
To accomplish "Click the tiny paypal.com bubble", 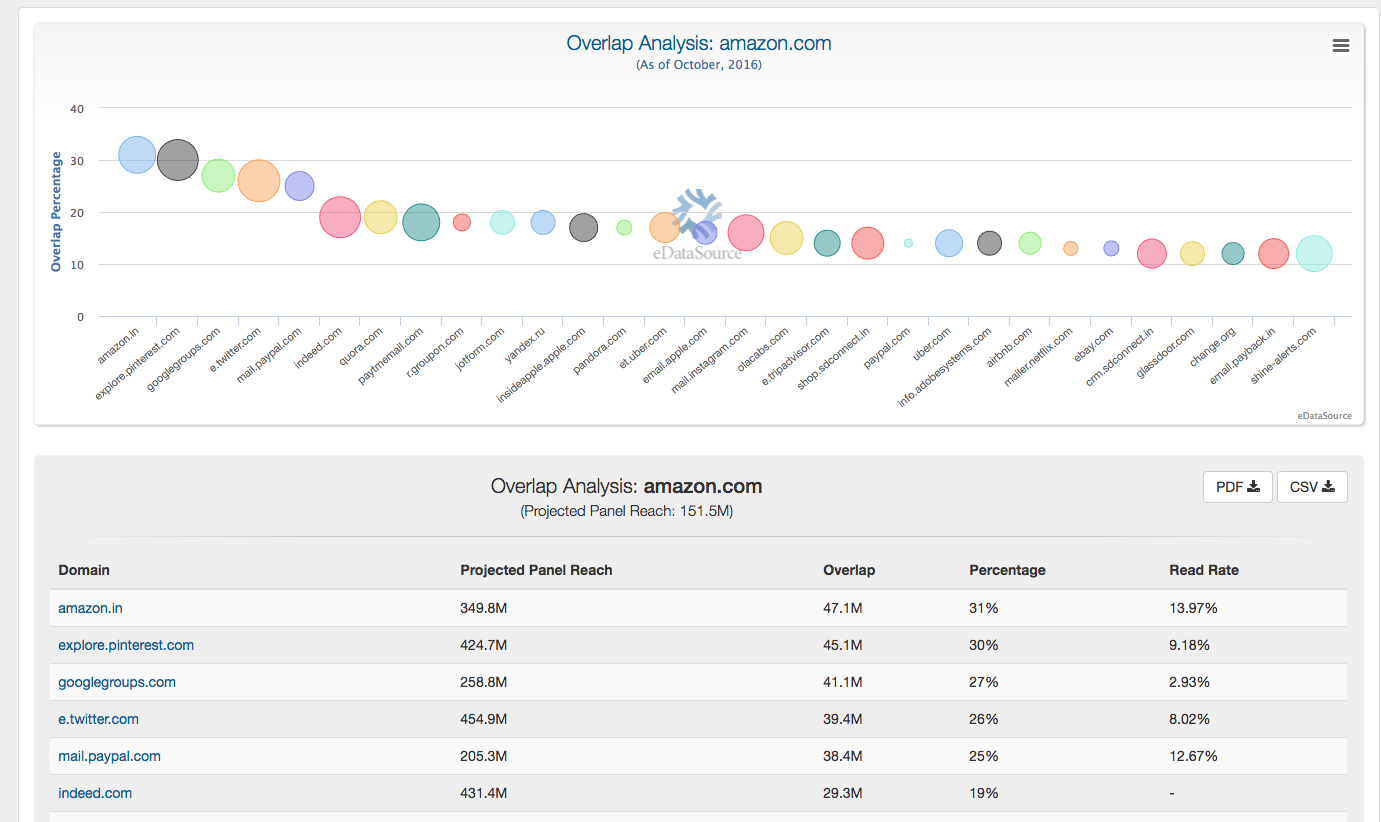I will click(908, 243).
